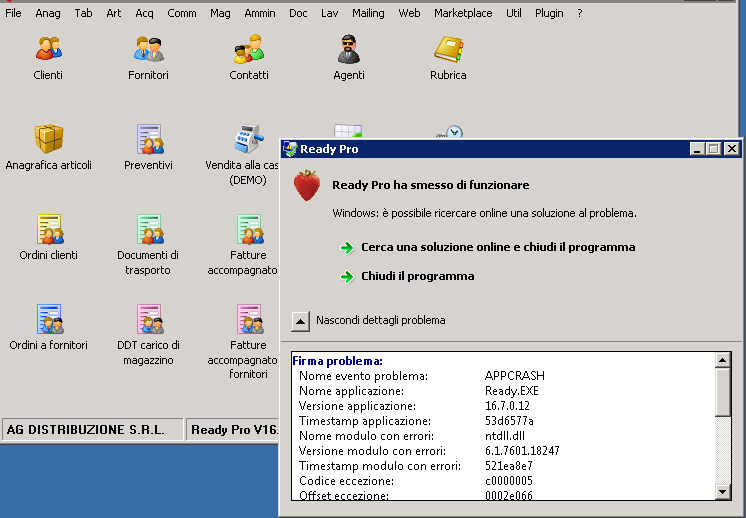
Task: Open the Art menu
Action: coord(114,13)
